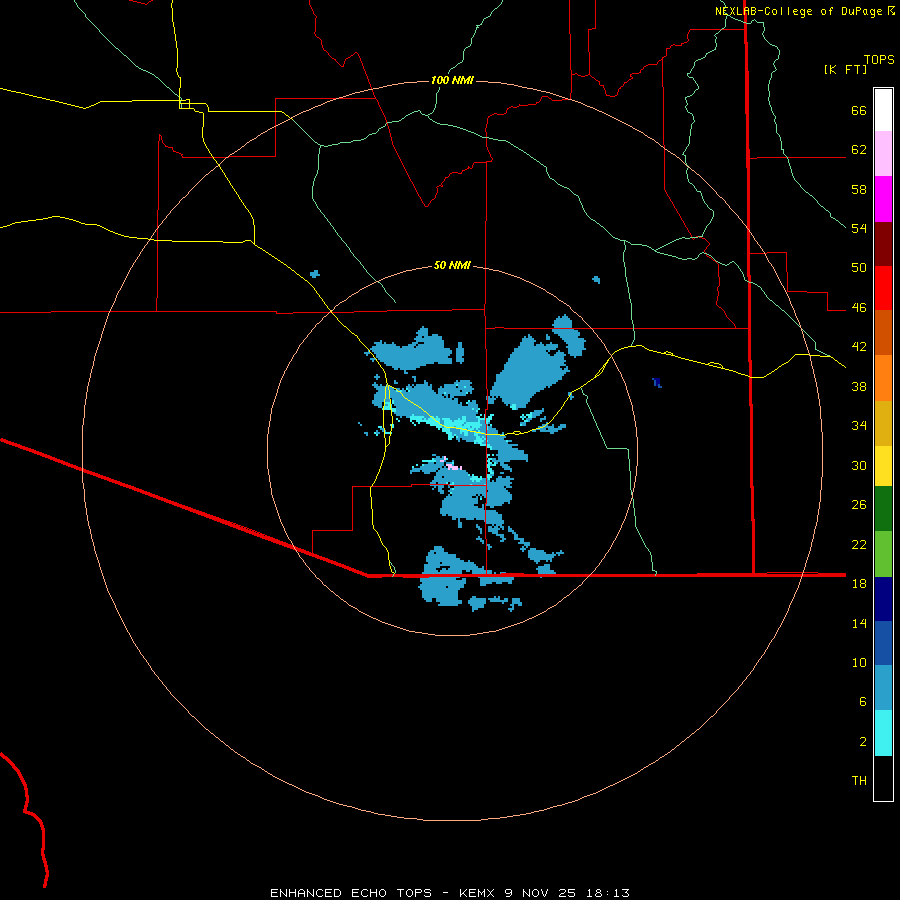Screen dimensions: 900x900
Task: Click the legend value 18
Action: click(859, 584)
